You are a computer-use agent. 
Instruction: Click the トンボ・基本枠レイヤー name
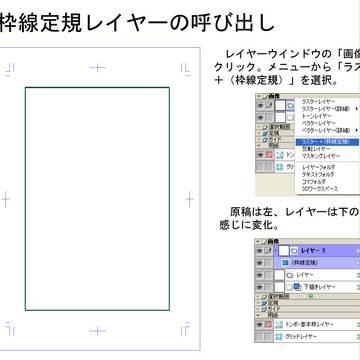(x=309, y=324)
